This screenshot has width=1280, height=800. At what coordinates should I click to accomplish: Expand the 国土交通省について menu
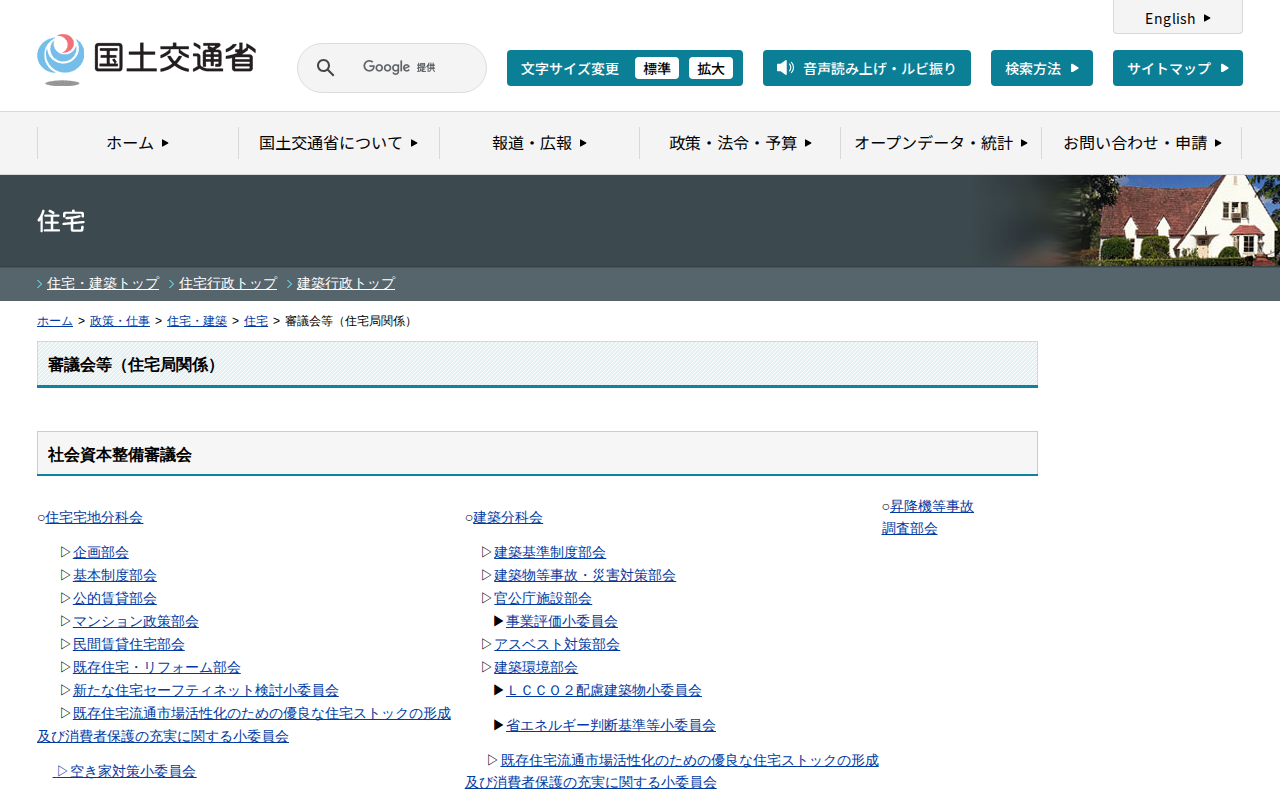click(x=339, y=143)
